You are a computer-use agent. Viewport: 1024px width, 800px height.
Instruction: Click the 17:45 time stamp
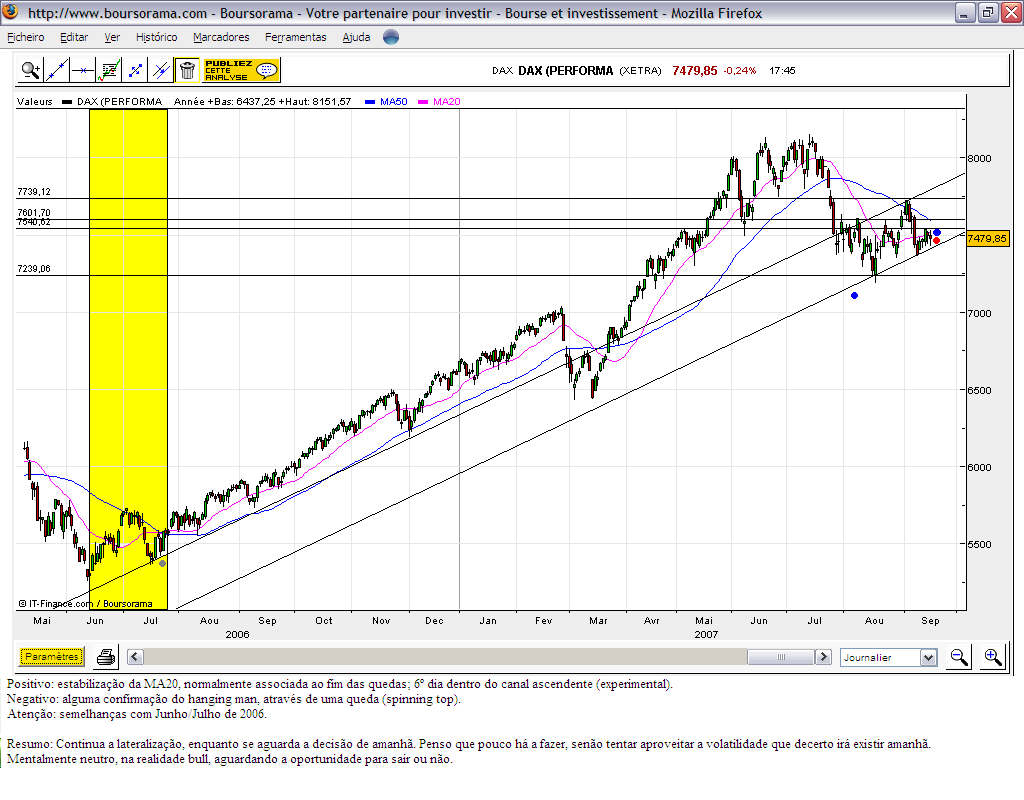pos(782,71)
